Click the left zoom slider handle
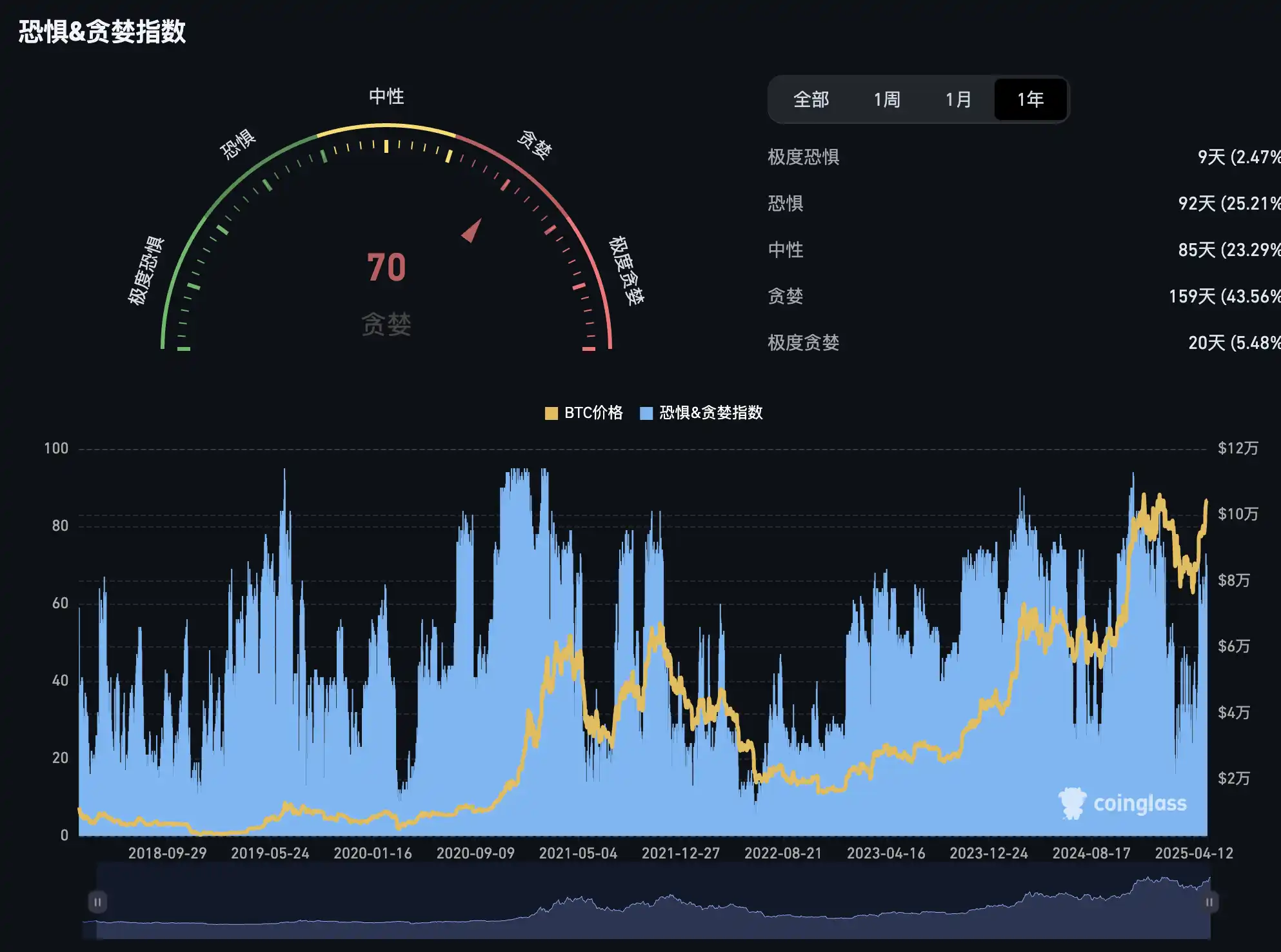 (x=97, y=902)
